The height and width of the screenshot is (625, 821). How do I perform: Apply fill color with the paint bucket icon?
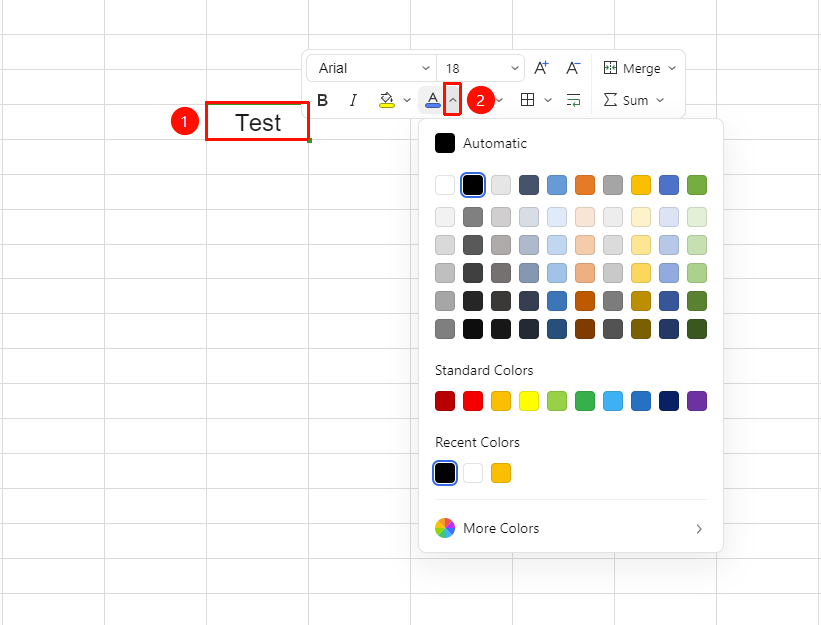click(386, 100)
